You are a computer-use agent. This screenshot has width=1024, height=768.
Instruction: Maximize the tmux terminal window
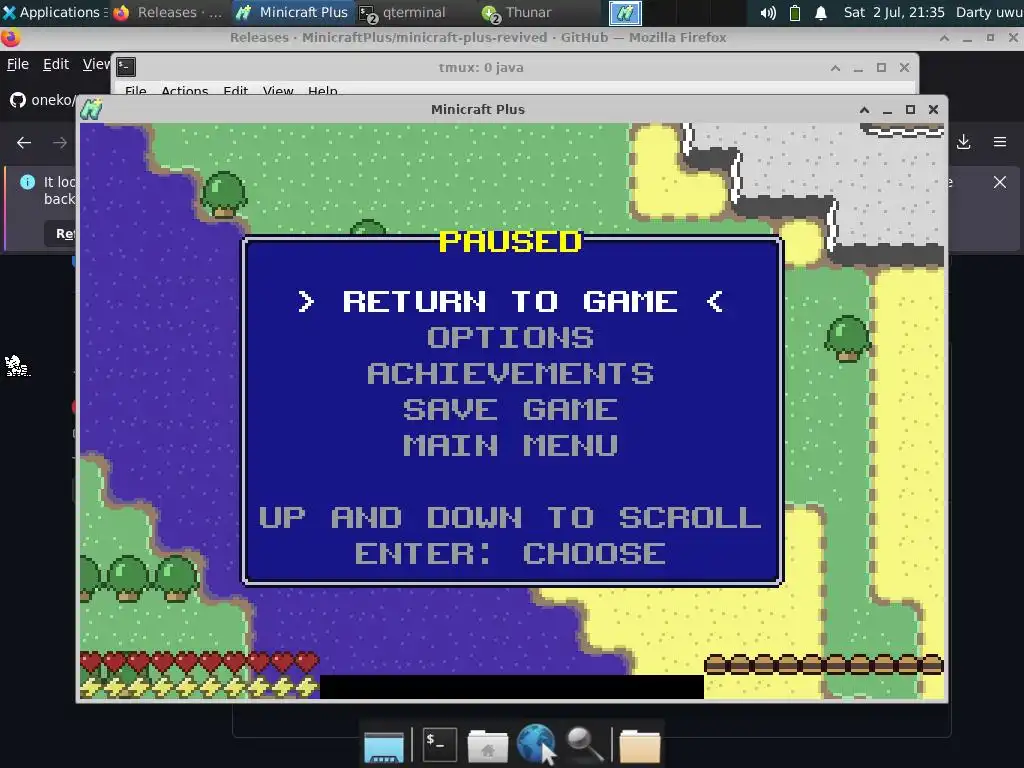(x=881, y=67)
